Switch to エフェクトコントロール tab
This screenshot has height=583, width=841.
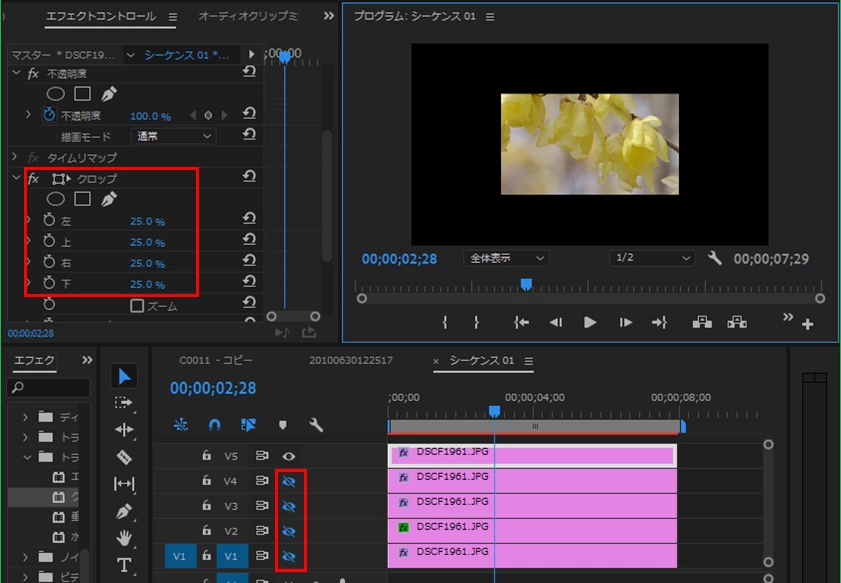coord(101,16)
